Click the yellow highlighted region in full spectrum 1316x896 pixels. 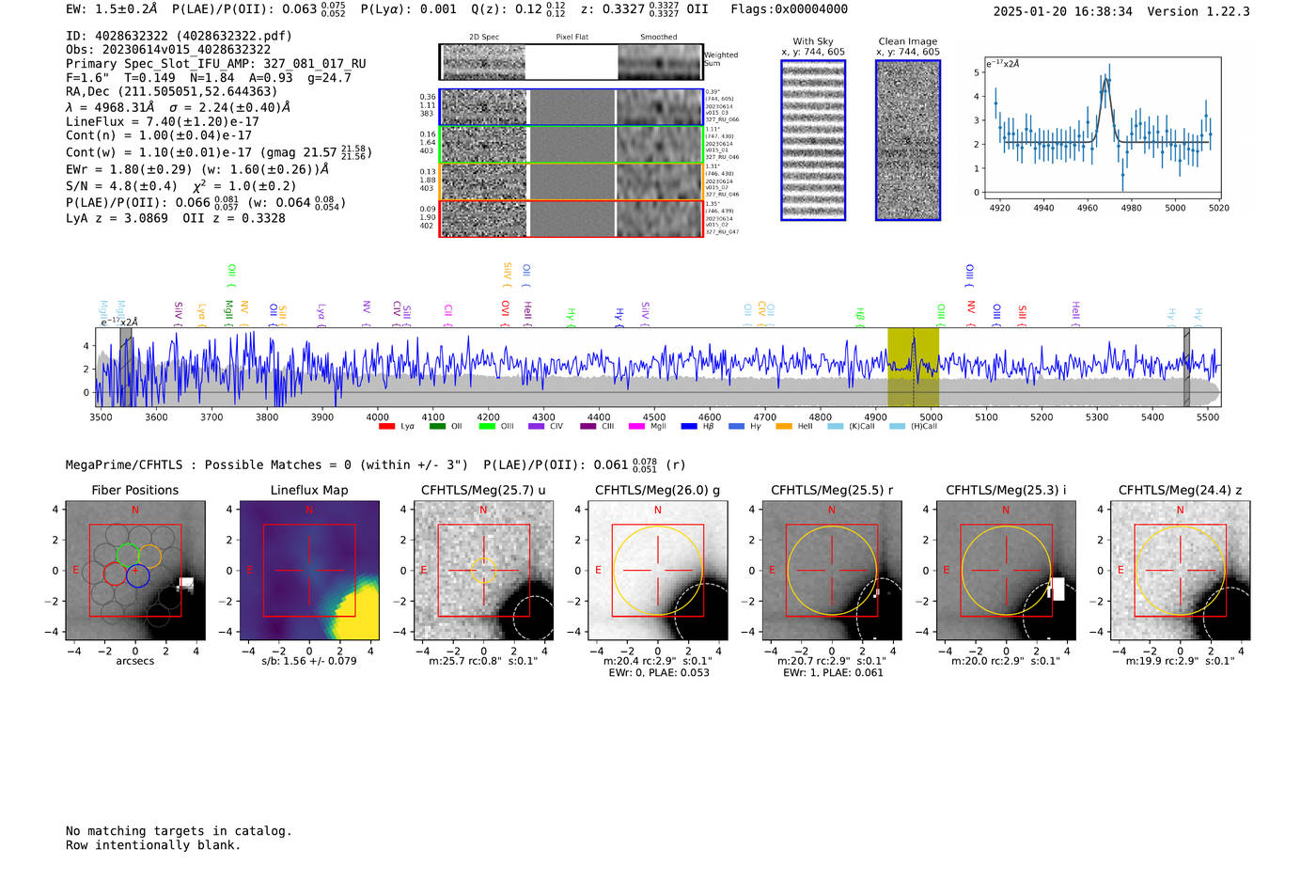[x=913, y=367]
